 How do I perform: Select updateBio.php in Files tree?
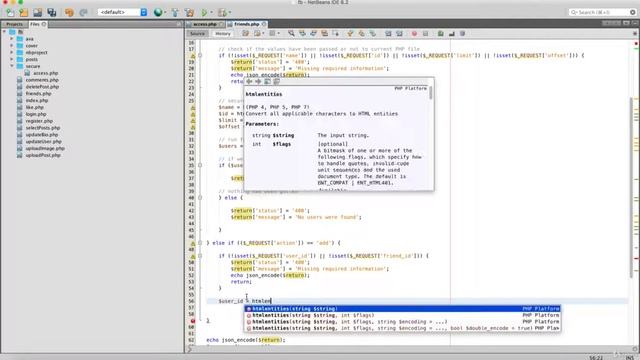[x=42, y=135]
